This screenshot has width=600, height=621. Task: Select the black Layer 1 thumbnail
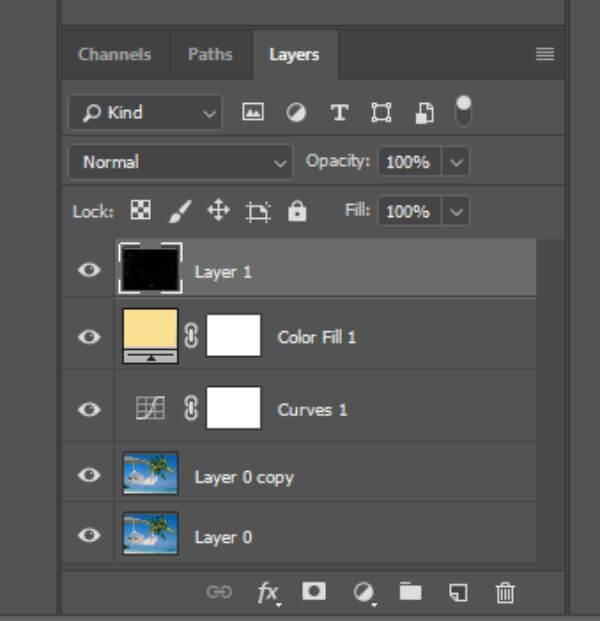click(150, 269)
